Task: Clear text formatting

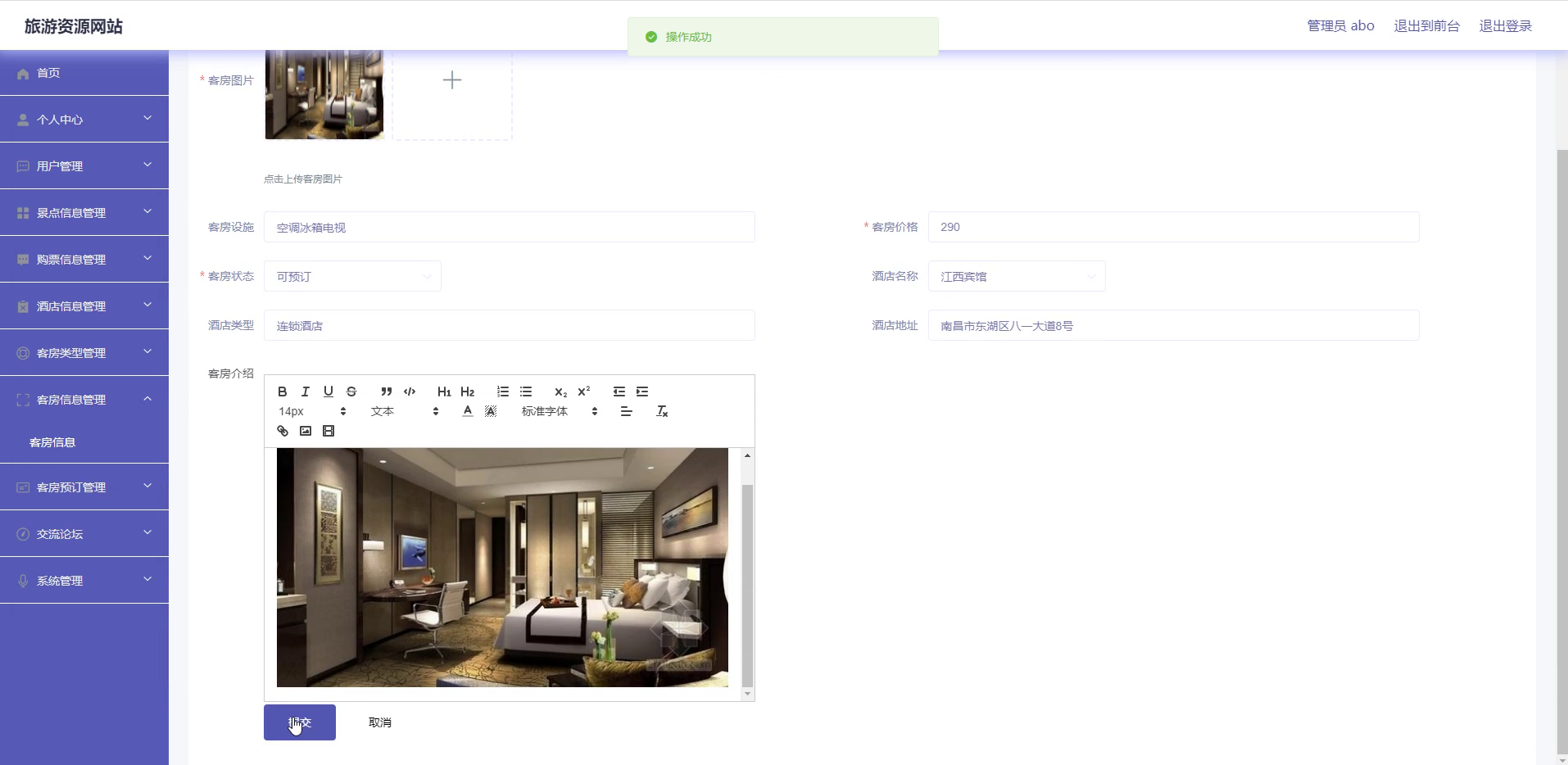Action: tap(662, 411)
